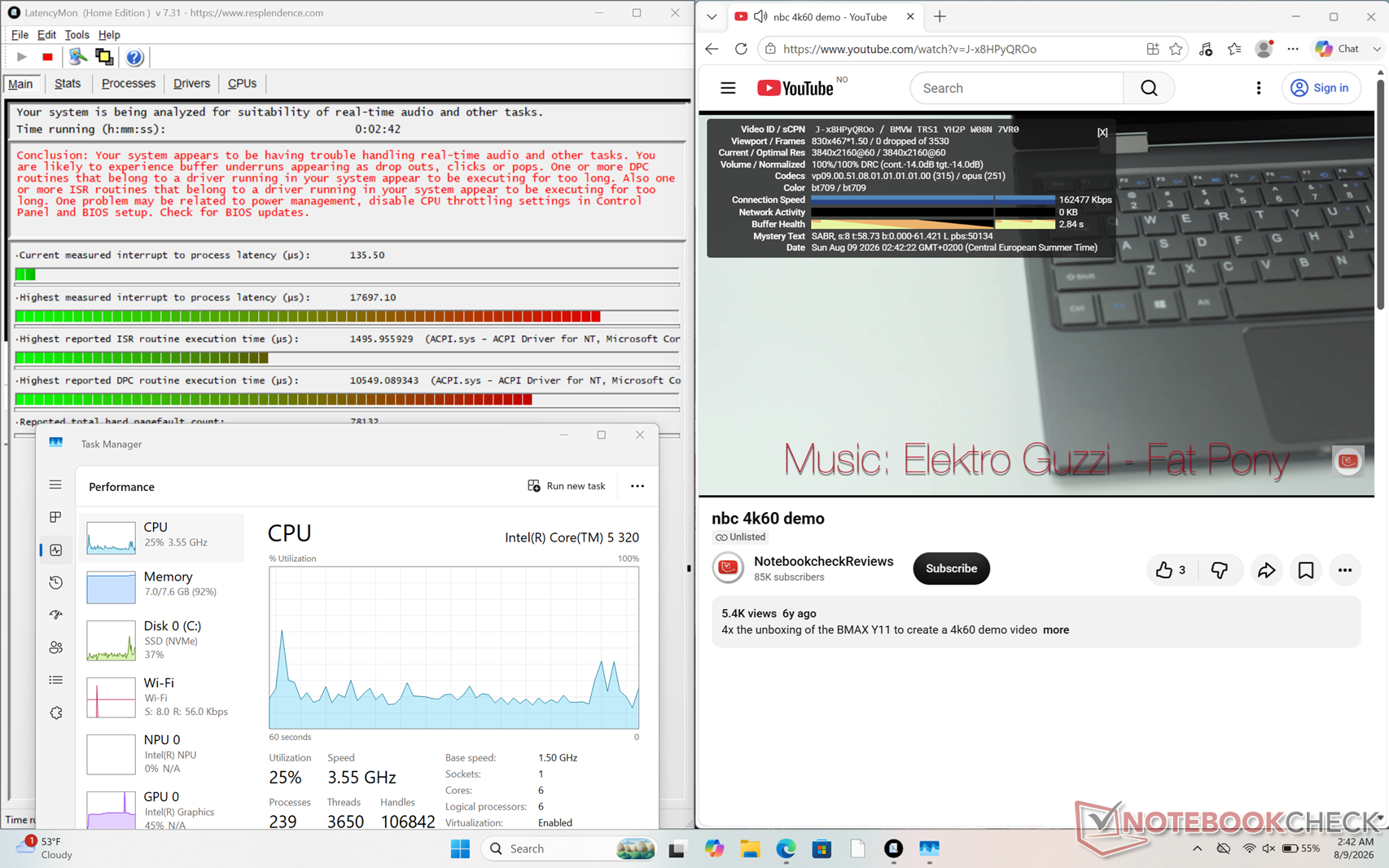This screenshot has height=868, width=1389.
Task: Open more actions ellipsis below the video
Action: (x=1345, y=570)
